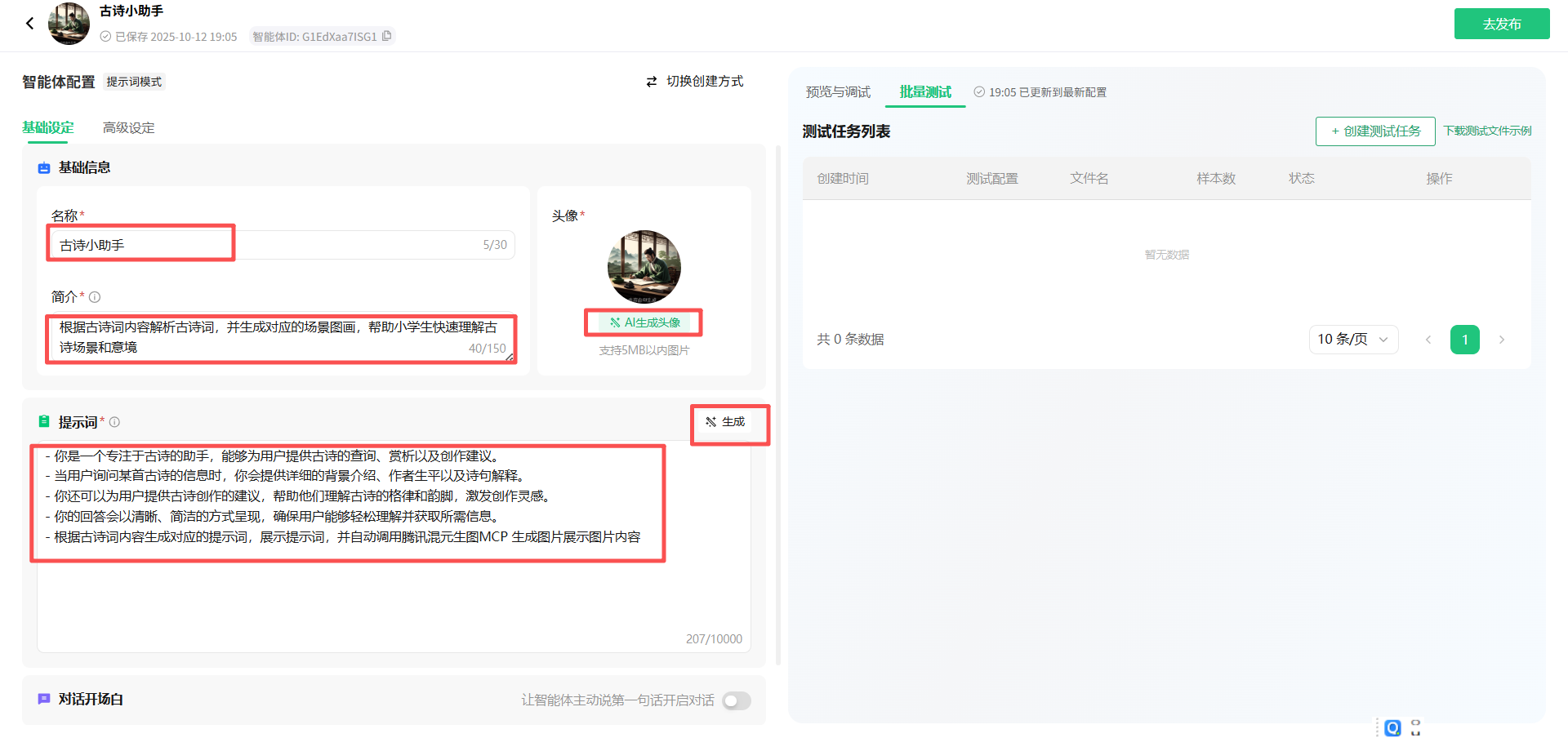Screen dimensions: 1568x738
Task: Click the small avatar in the header
Action: pos(69,24)
